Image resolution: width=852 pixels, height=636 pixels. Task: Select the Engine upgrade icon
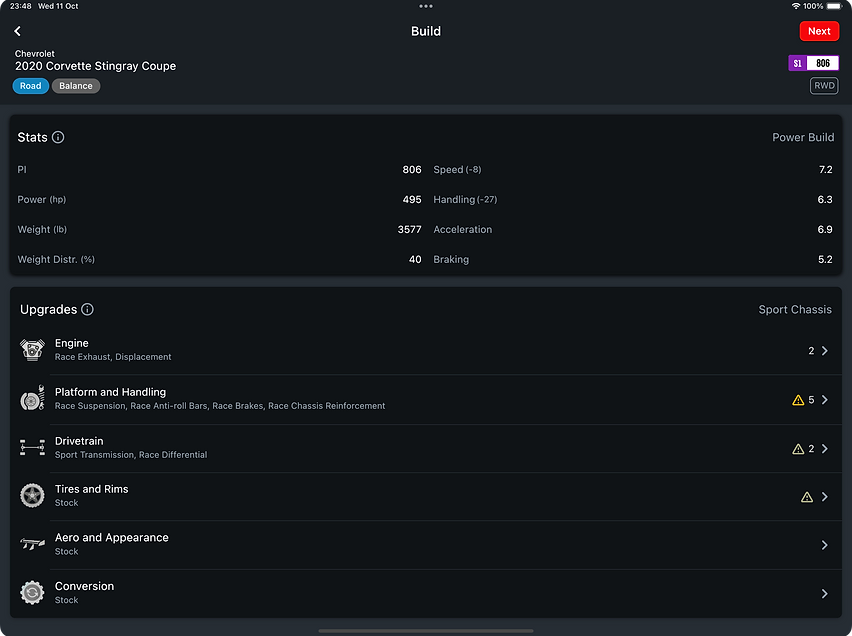point(32,349)
